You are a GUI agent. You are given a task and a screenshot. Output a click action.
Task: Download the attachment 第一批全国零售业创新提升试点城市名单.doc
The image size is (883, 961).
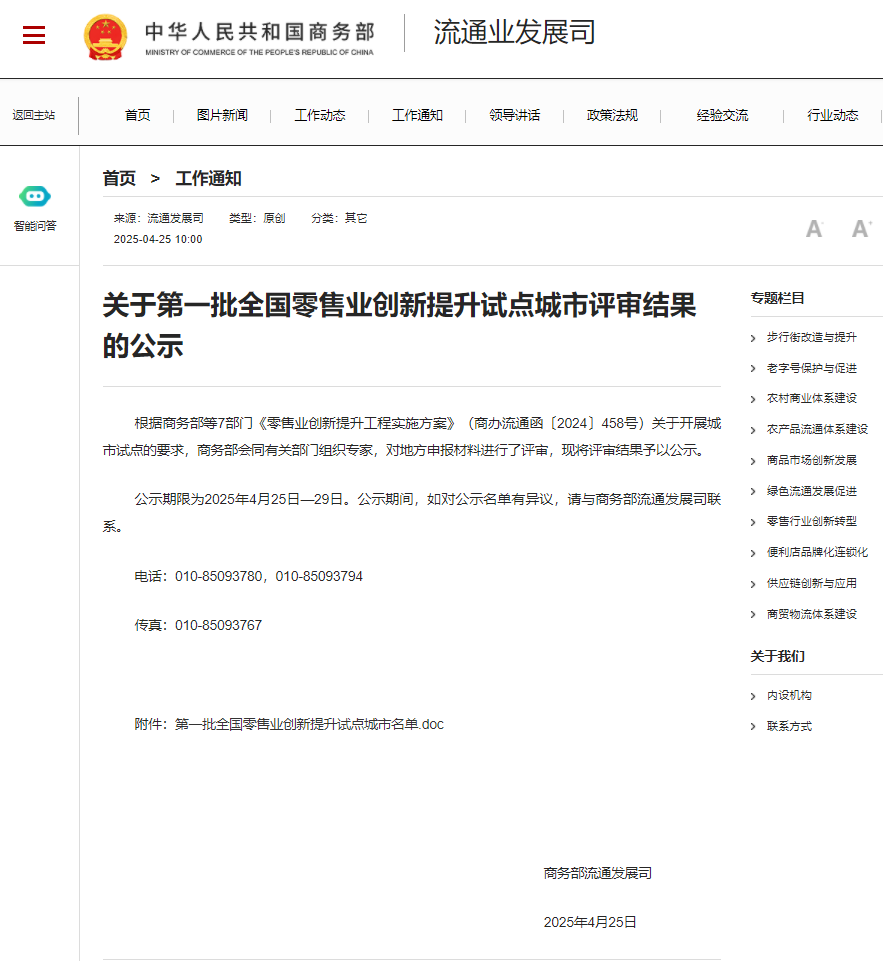(309, 724)
